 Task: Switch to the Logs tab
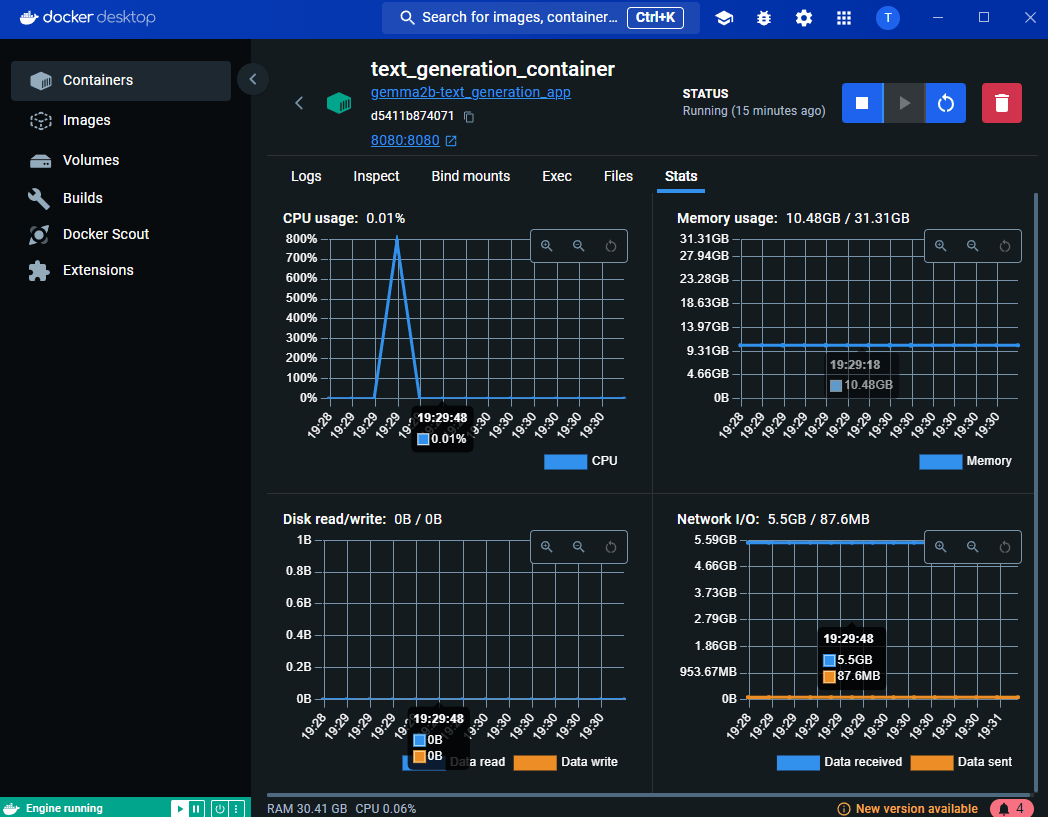pos(306,176)
